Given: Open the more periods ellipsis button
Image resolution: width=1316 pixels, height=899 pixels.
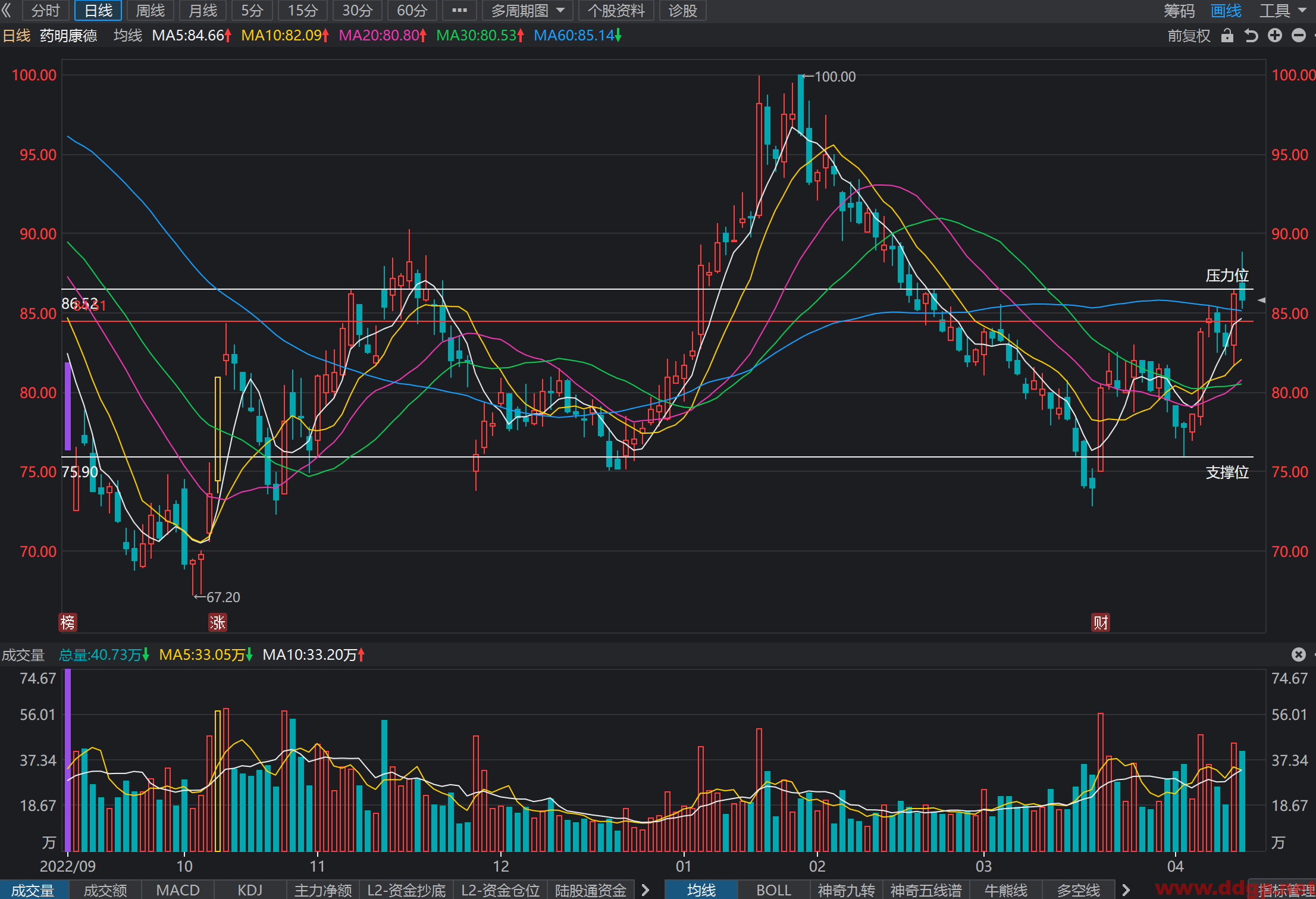Looking at the screenshot, I should [x=459, y=10].
